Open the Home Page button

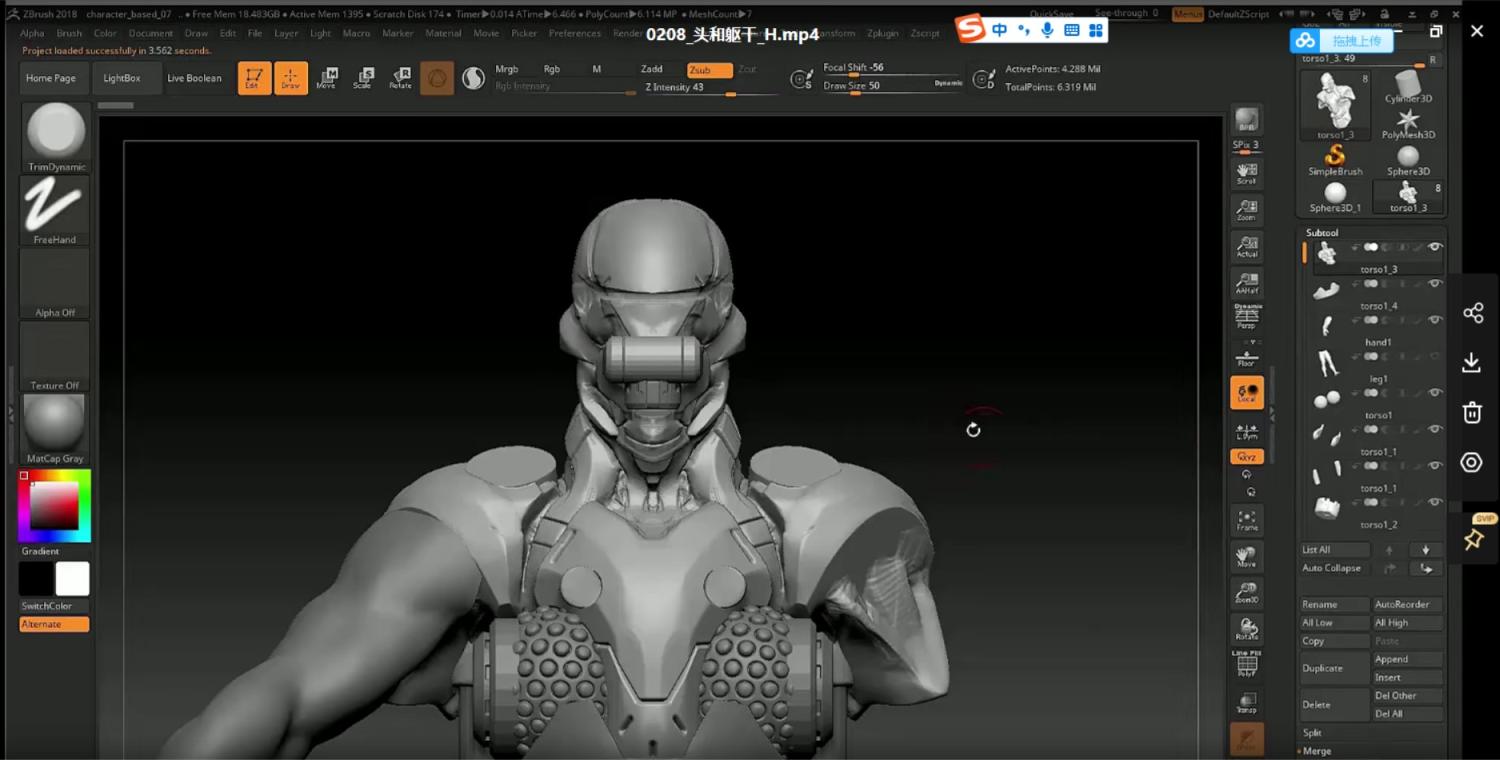(x=51, y=78)
